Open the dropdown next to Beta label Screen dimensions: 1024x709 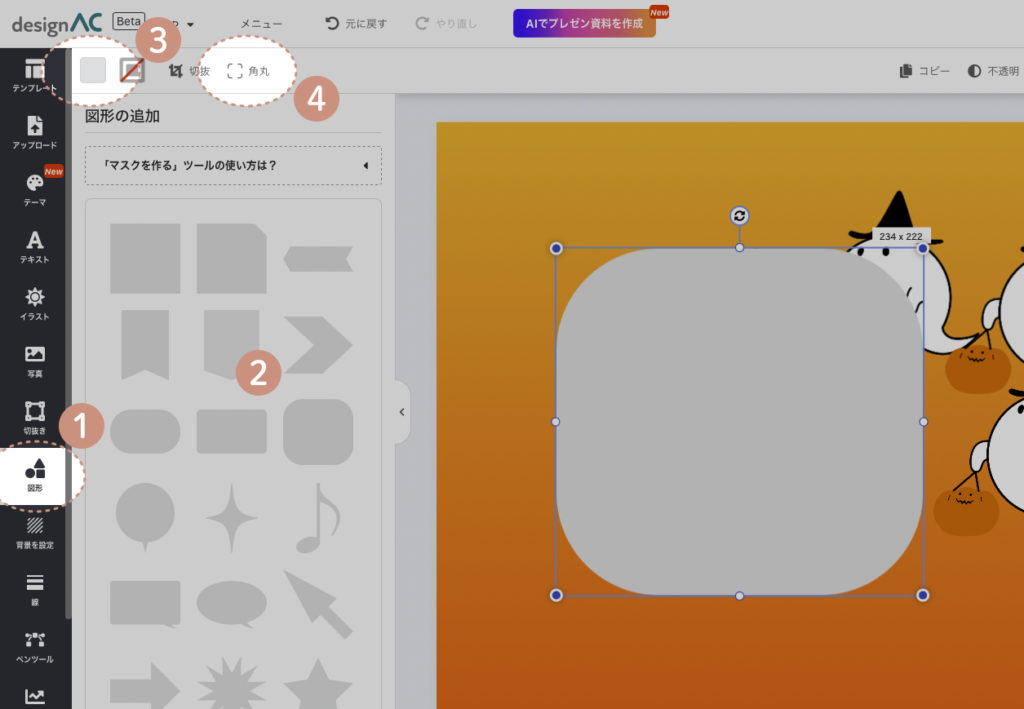[188, 23]
